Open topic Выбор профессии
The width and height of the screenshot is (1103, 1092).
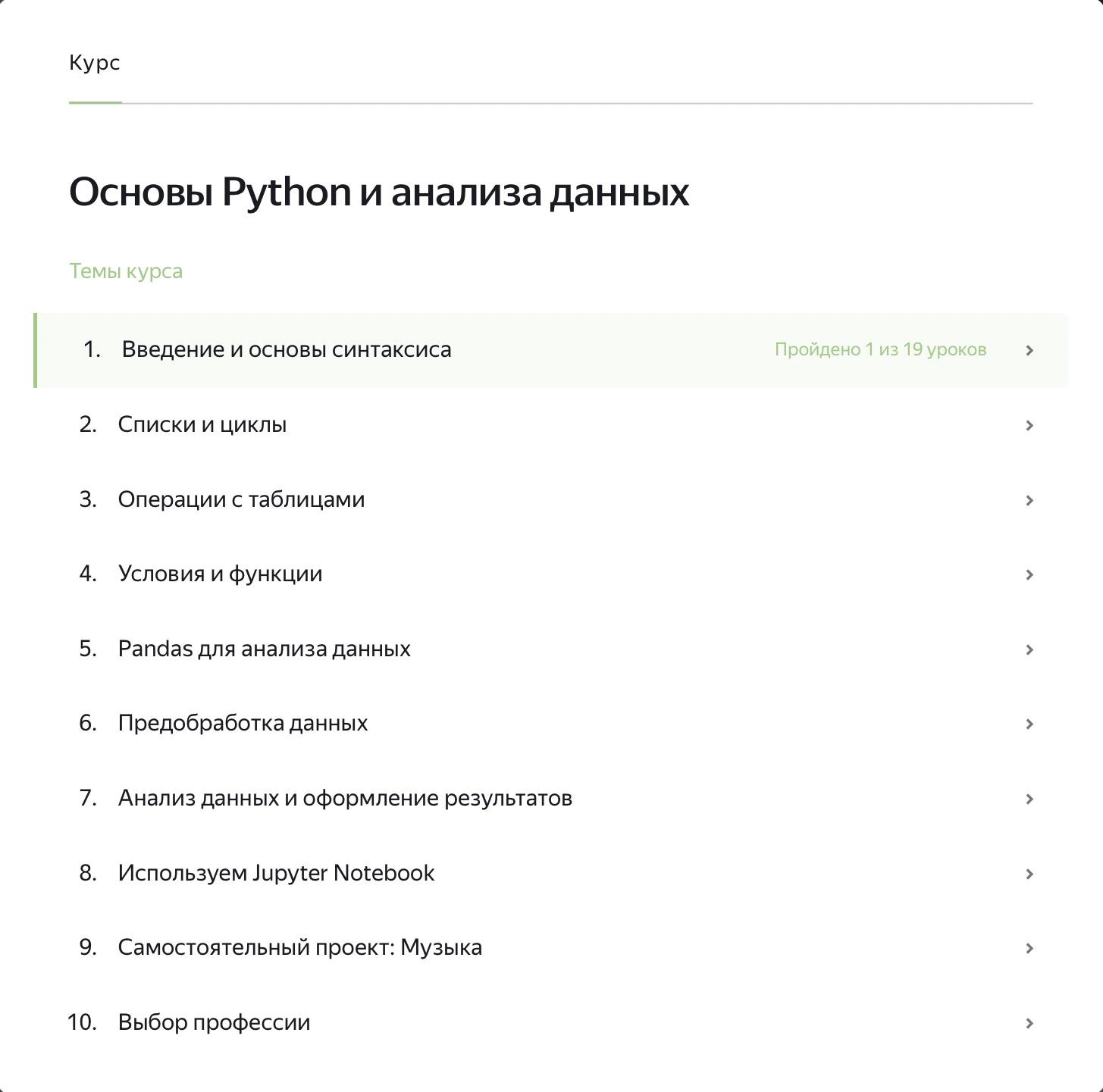pyautogui.click(x=551, y=1023)
